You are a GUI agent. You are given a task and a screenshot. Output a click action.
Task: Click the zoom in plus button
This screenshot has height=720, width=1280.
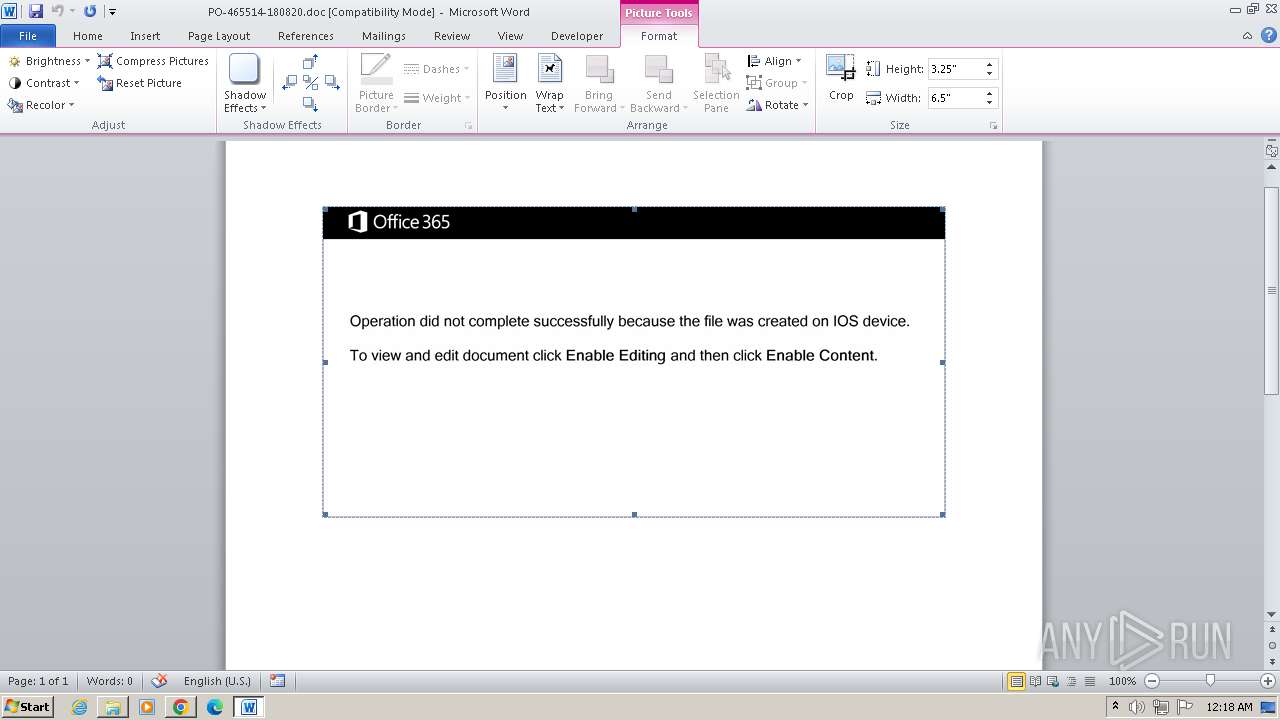(1267, 681)
